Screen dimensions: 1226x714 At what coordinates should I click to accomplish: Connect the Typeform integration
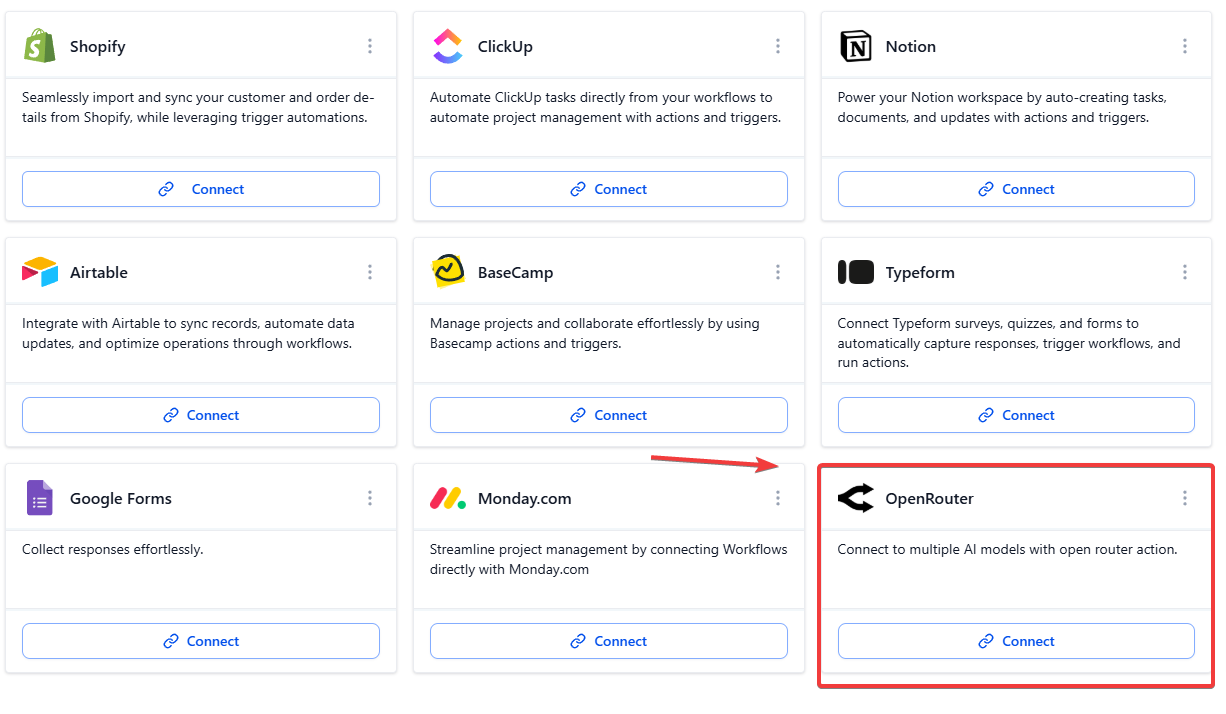[x=1016, y=415]
